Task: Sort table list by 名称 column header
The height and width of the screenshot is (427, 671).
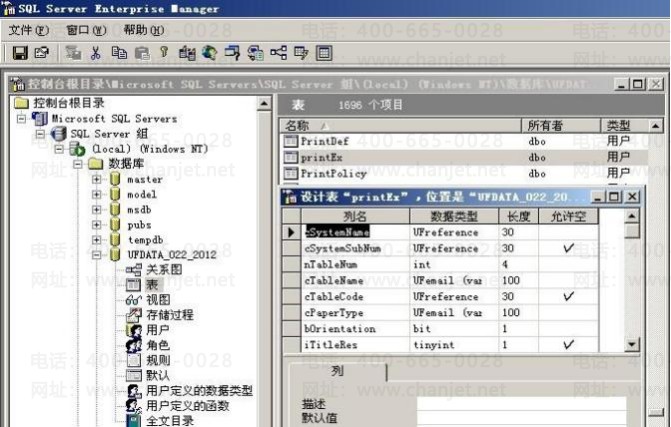Action: coord(401,126)
